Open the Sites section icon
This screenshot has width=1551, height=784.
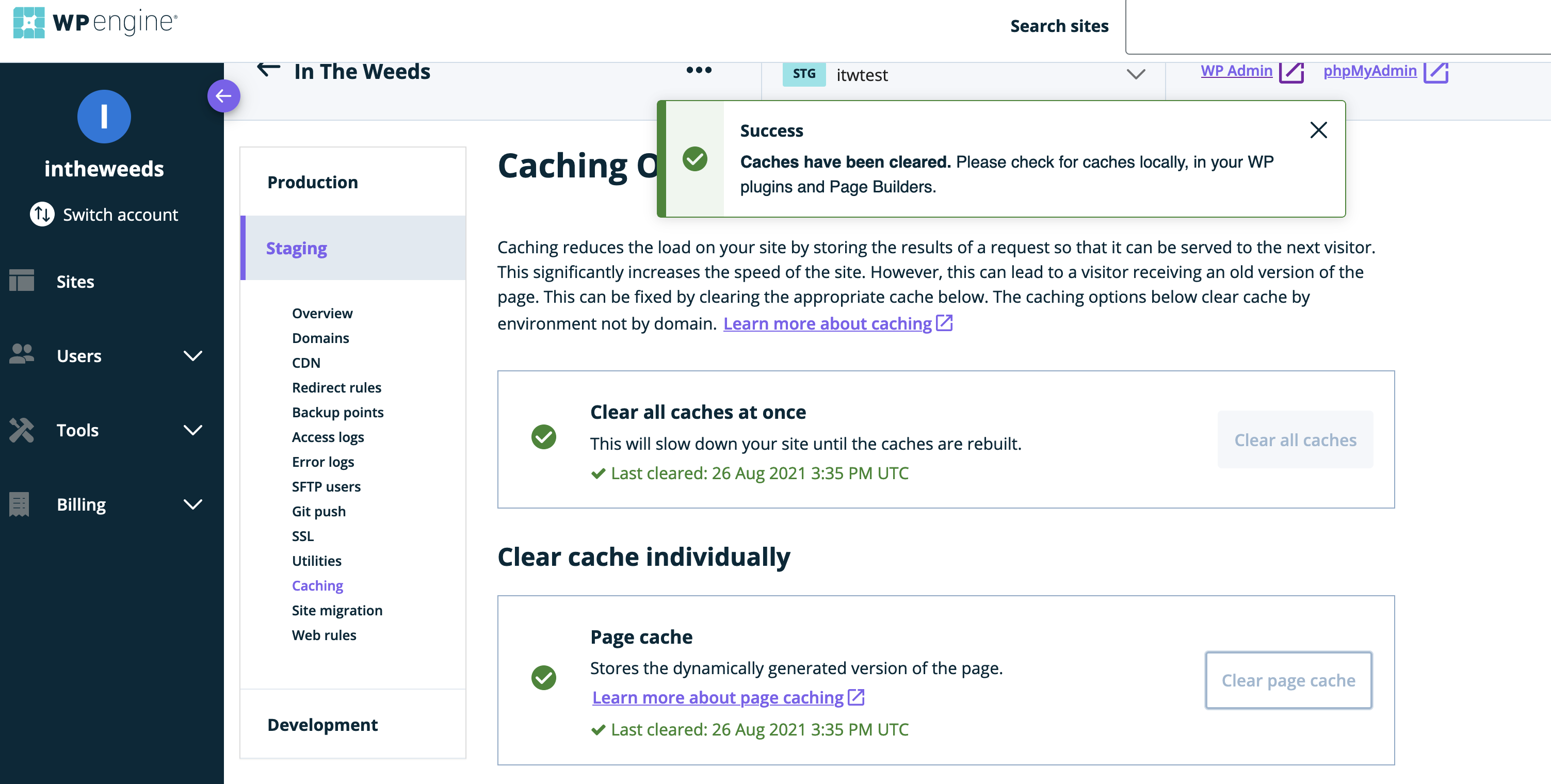[22, 281]
